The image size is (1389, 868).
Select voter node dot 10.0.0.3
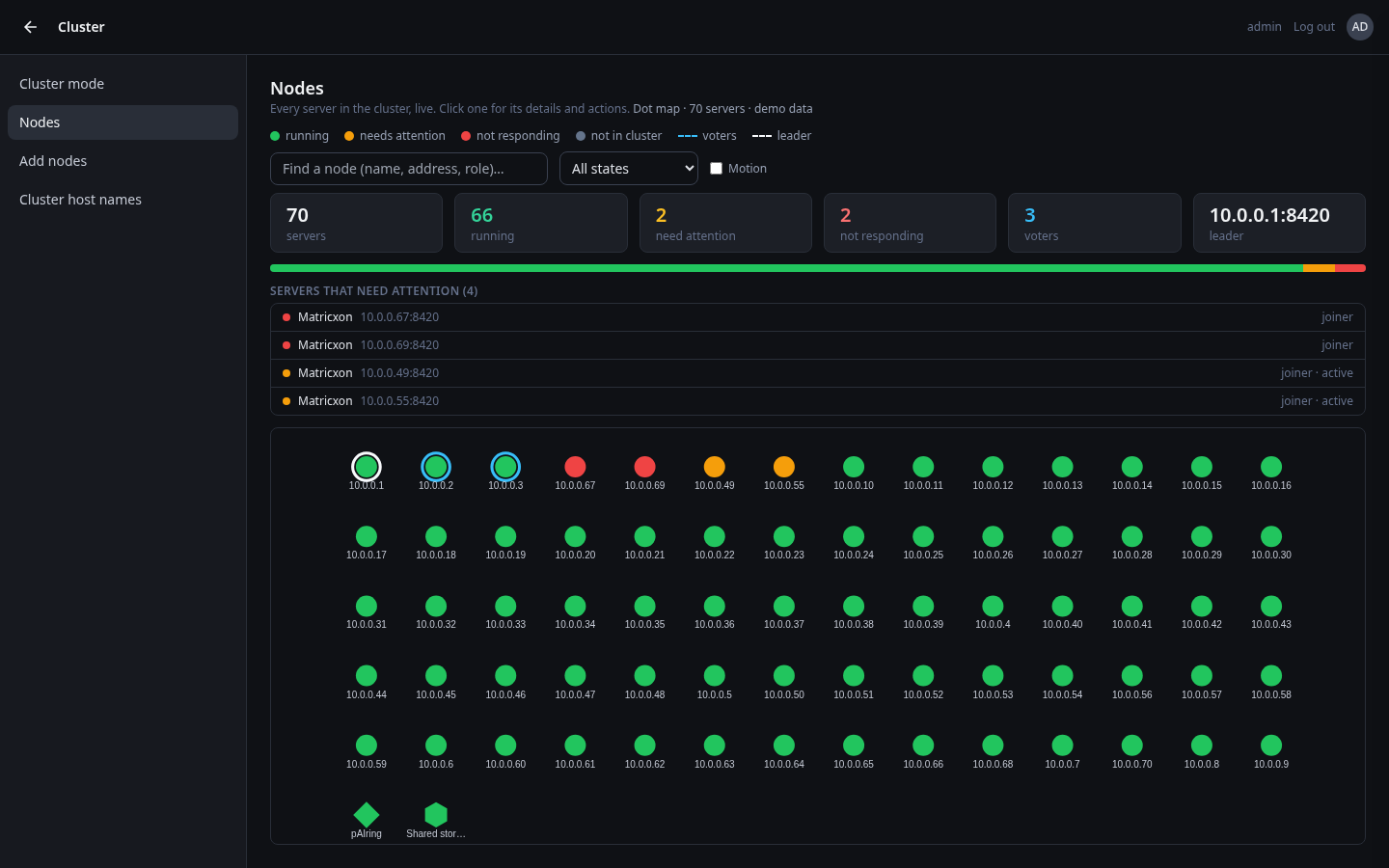pyautogui.click(x=505, y=467)
